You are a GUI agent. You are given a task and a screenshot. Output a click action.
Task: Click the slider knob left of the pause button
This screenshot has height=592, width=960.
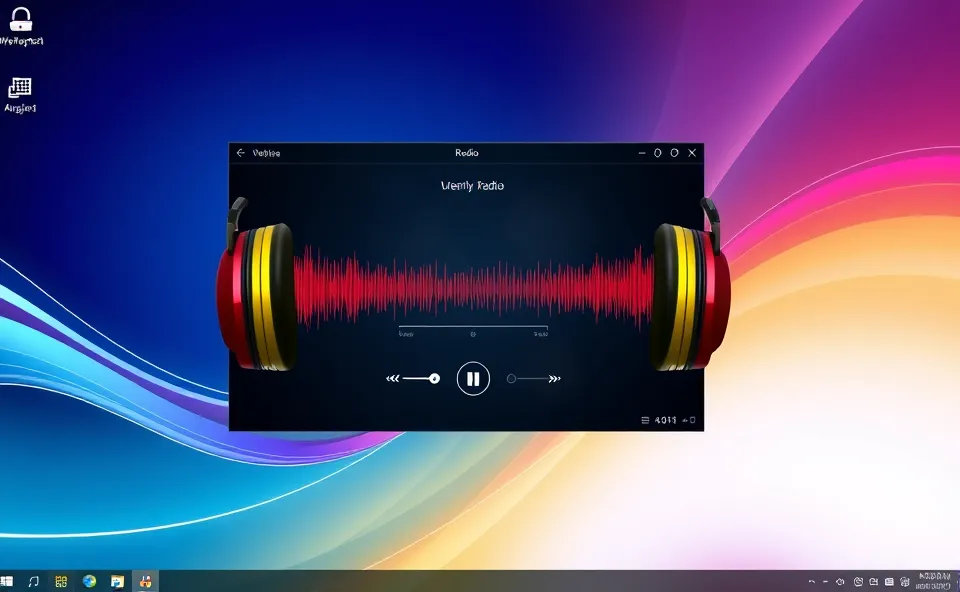point(434,379)
